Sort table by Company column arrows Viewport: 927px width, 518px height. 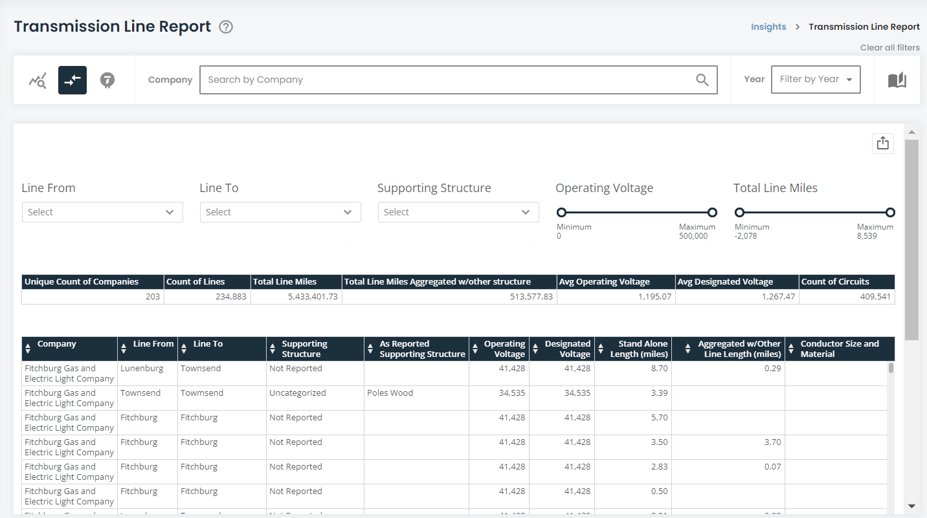28,349
